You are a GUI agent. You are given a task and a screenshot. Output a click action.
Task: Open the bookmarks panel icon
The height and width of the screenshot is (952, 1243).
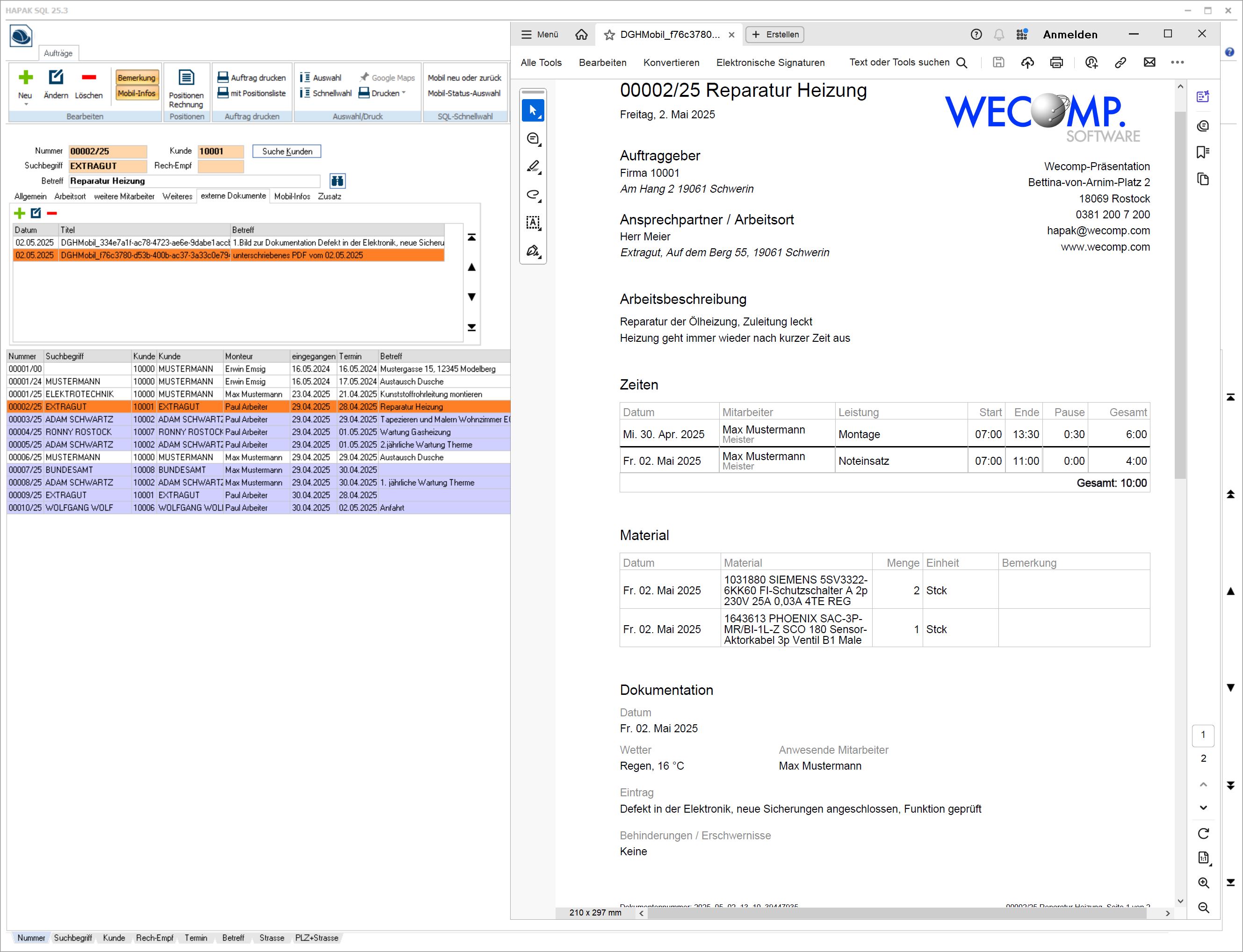(1203, 152)
